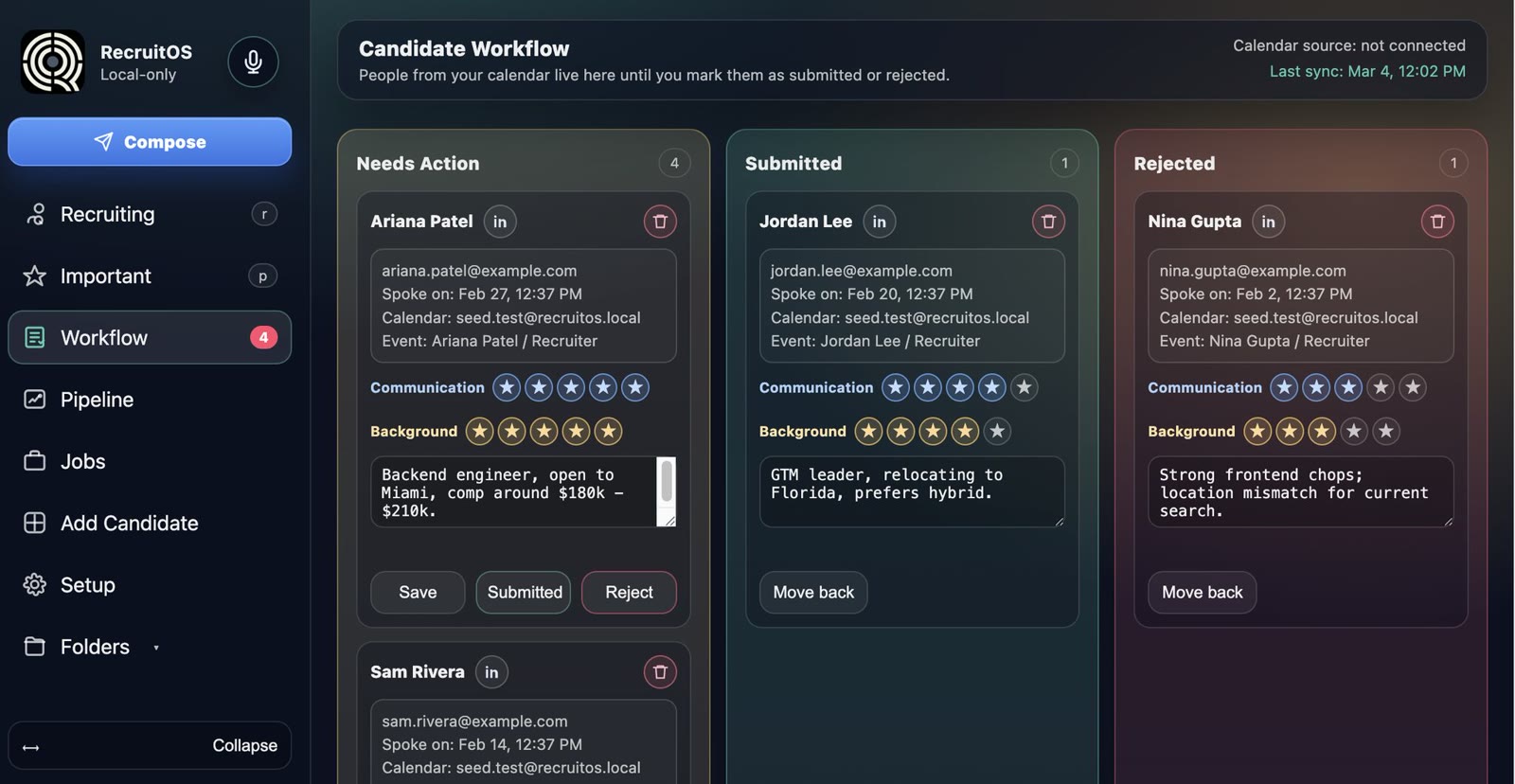Click the Sam Rivera card name
Image resolution: width=1515 pixels, height=784 pixels.
418,672
